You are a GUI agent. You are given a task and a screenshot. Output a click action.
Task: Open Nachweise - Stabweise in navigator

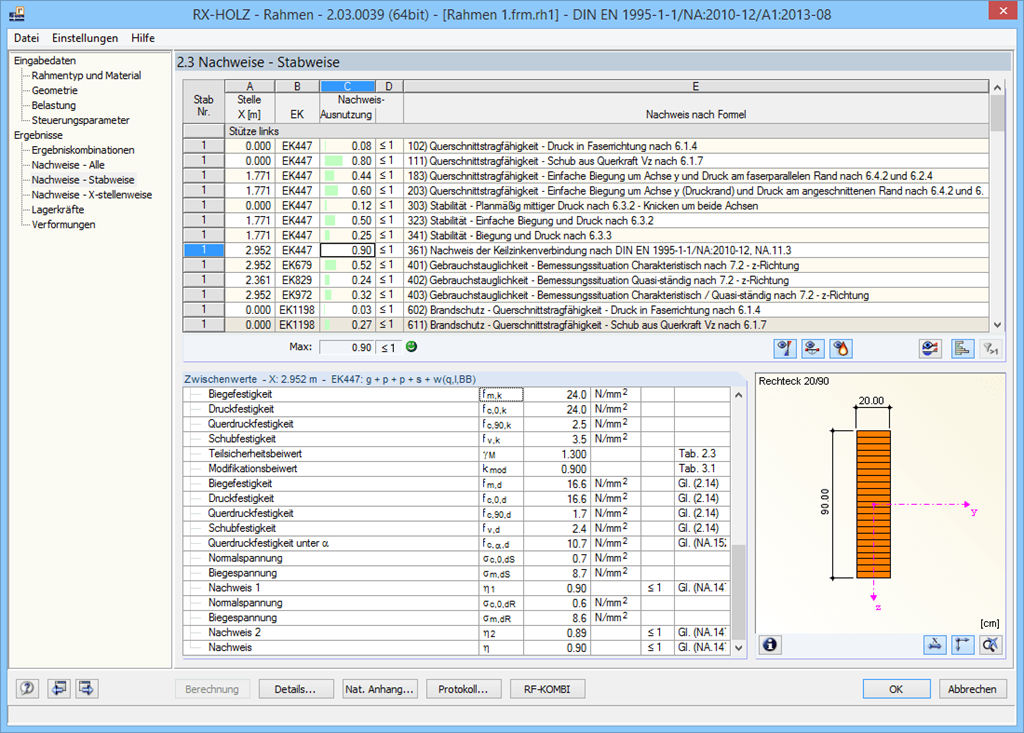tap(83, 180)
